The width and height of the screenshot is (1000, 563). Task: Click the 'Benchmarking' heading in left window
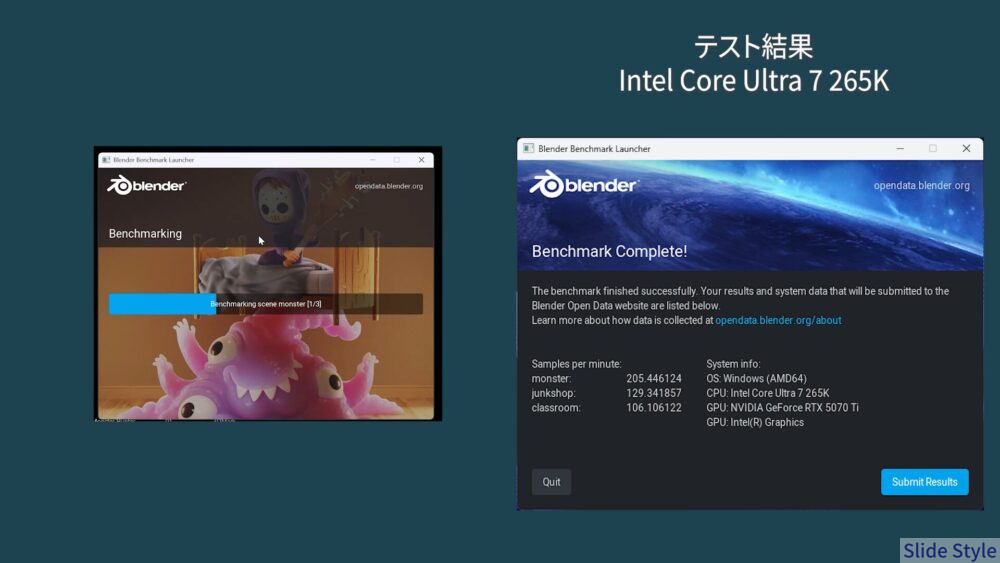click(145, 234)
